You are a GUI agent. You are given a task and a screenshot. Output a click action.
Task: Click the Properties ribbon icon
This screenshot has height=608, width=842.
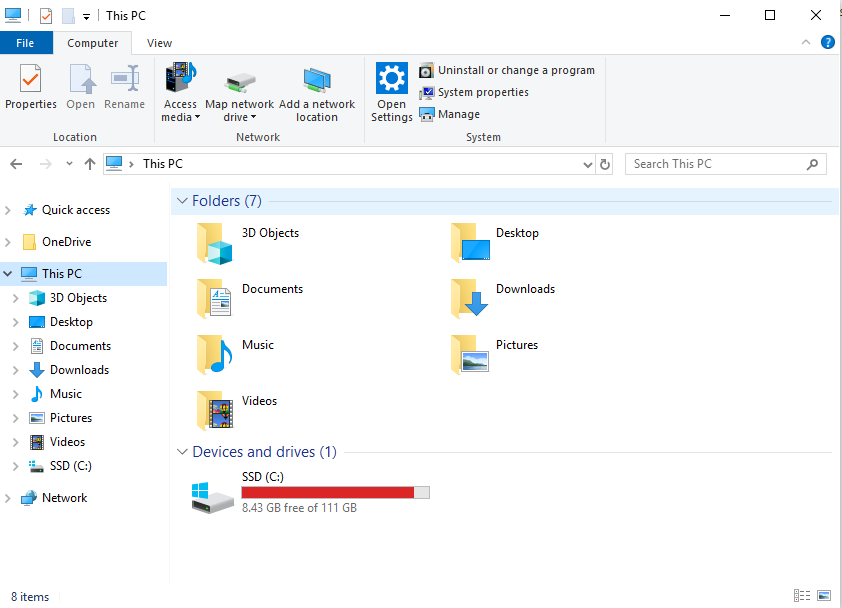31,78
